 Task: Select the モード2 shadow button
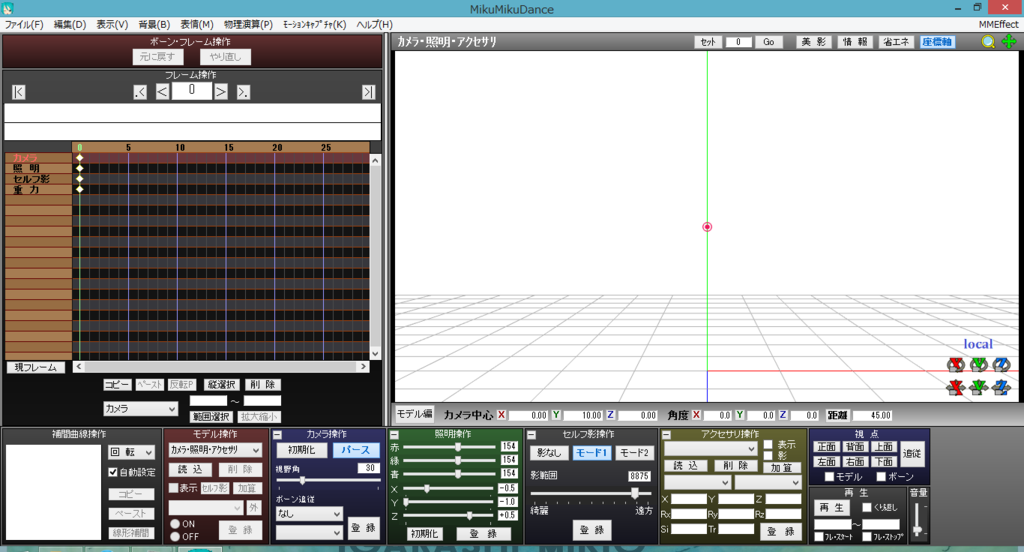633,452
